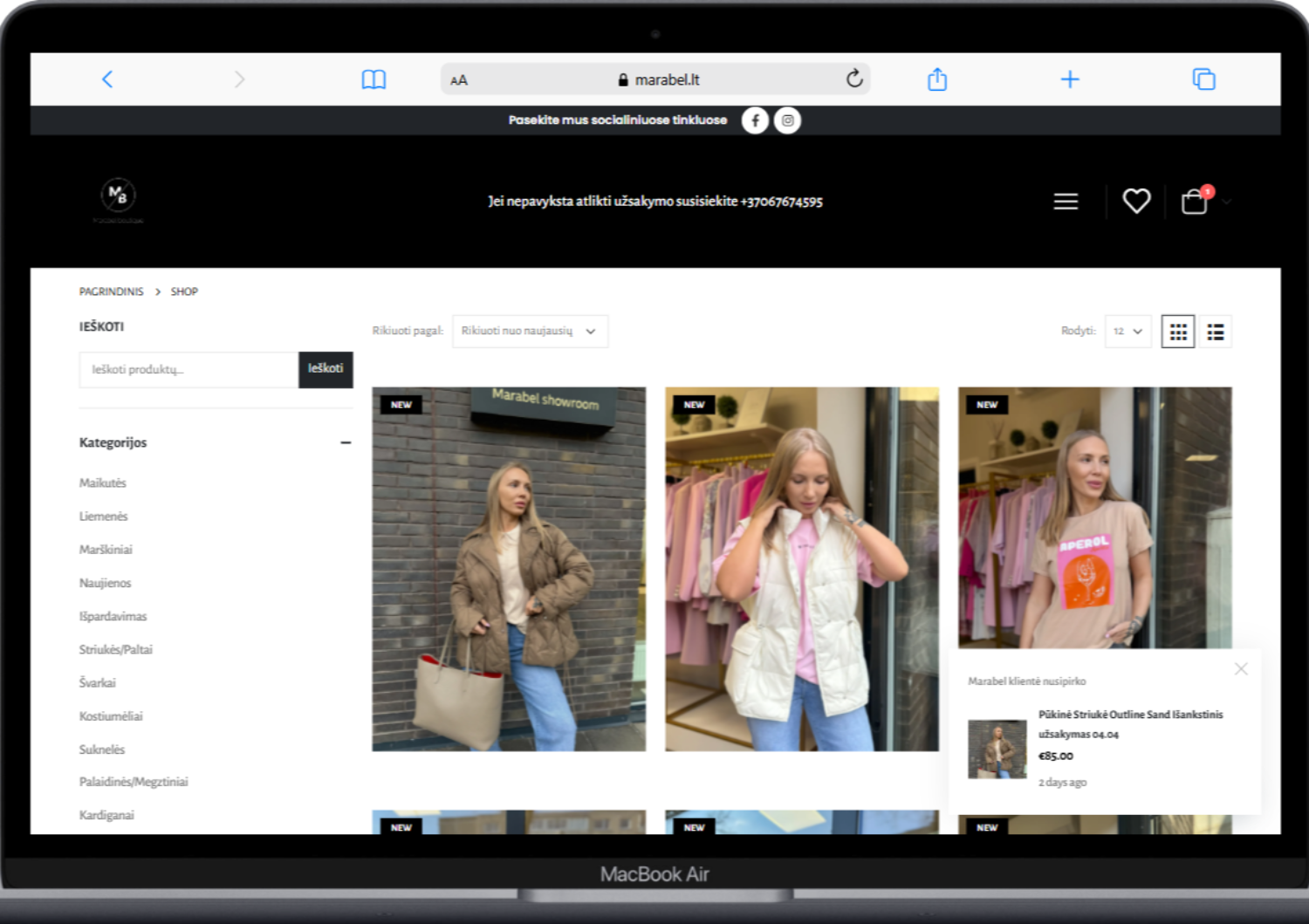Click the Safari back arrow
Screen dimensions: 1309x924
point(107,79)
